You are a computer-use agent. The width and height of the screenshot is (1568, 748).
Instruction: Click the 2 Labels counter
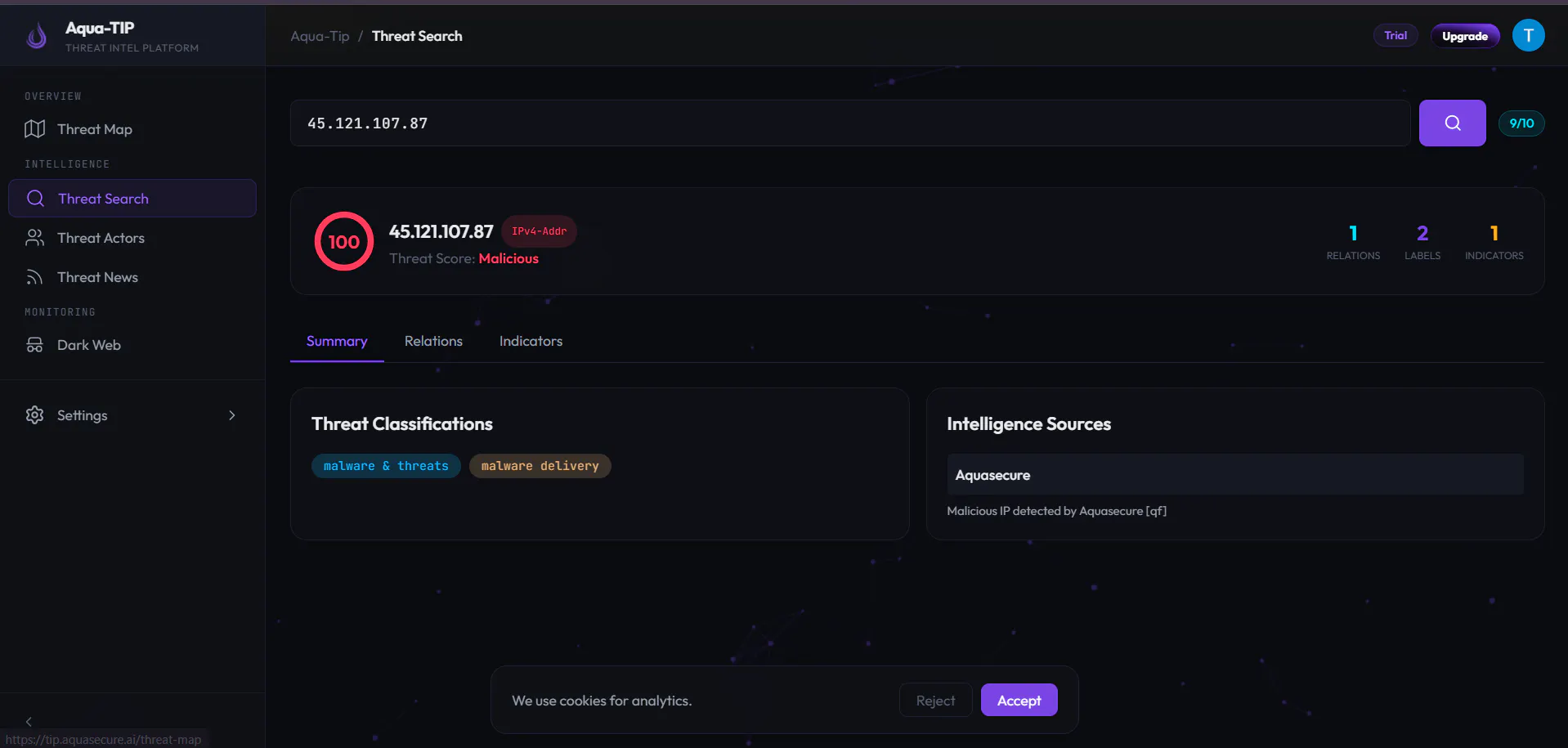click(x=1422, y=243)
